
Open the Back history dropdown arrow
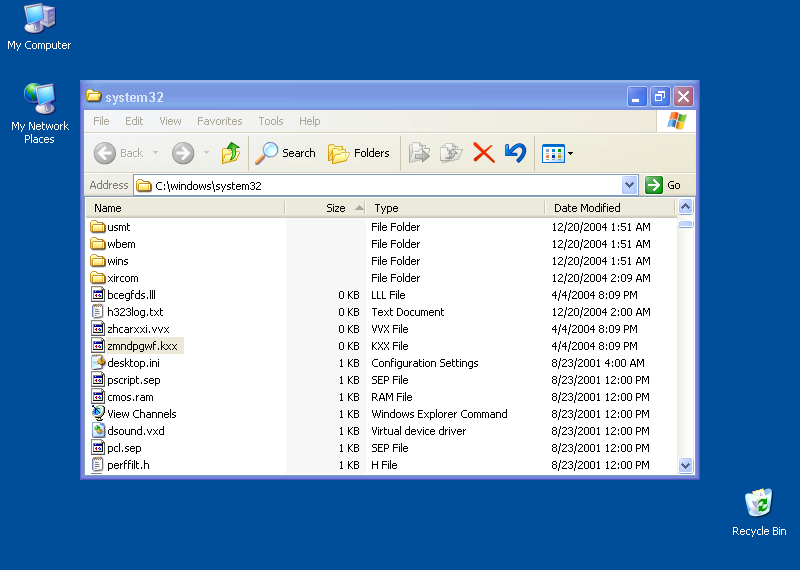click(x=155, y=153)
